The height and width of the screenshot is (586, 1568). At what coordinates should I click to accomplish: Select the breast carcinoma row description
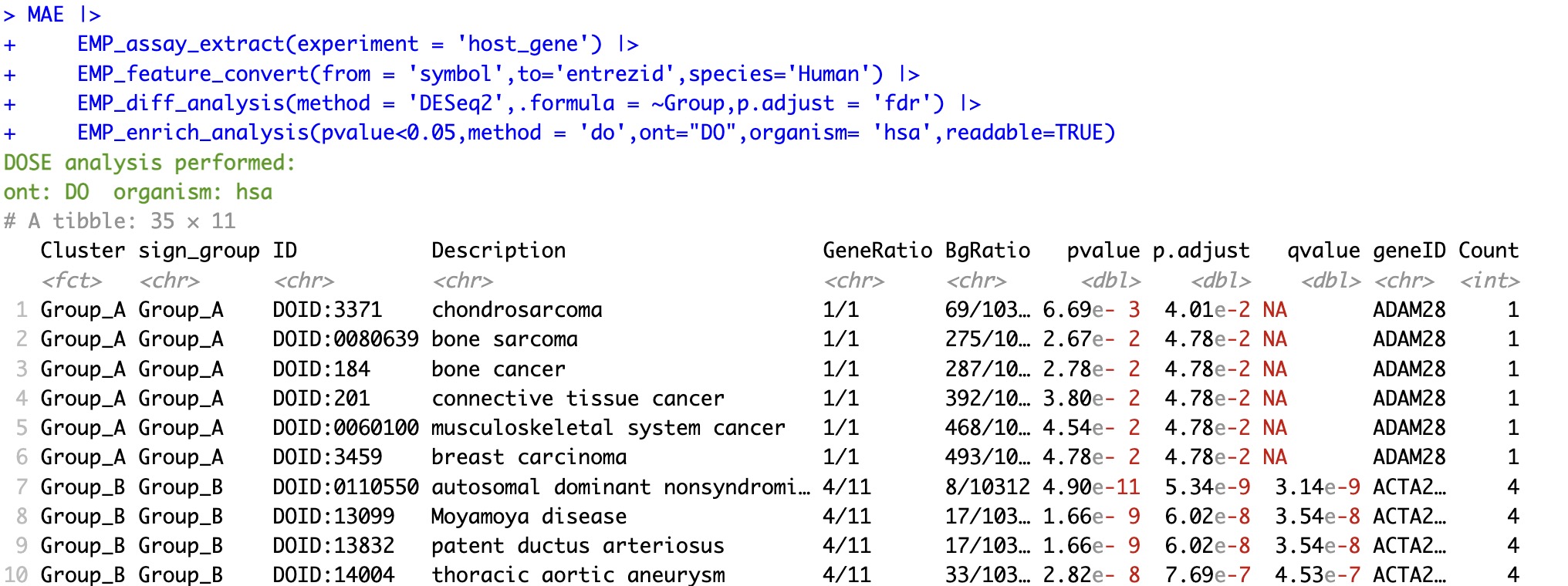point(529,457)
